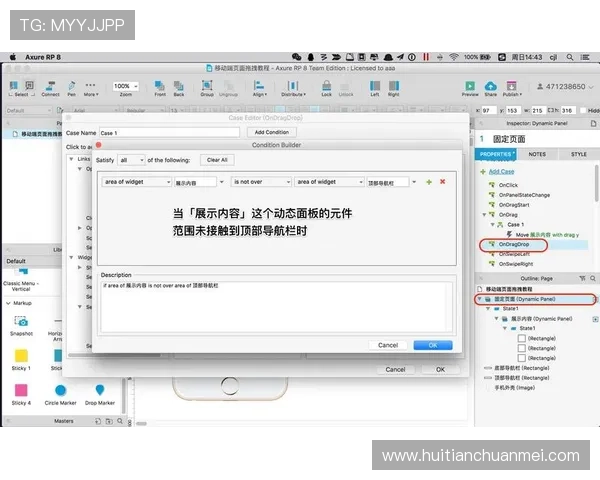Image resolution: width=600 pixels, height=480 pixels.
Task: Click the 展示内容 widget name field
Action: coord(195,183)
